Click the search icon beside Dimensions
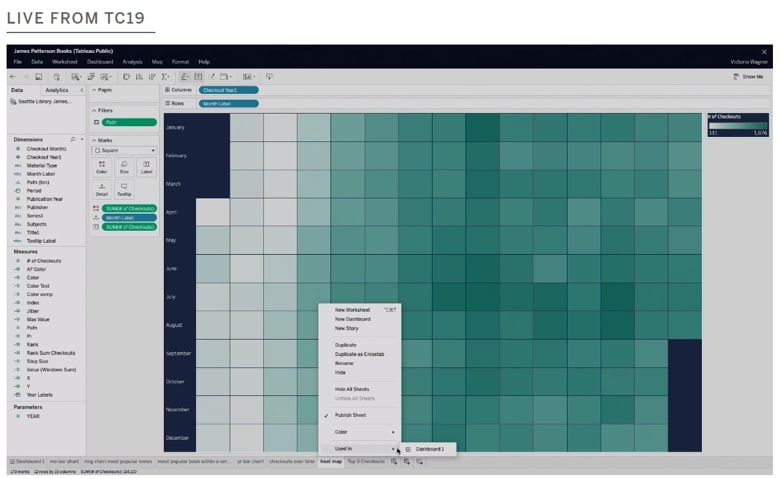The height and width of the screenshot is (479, 781). tap(73, 139)
